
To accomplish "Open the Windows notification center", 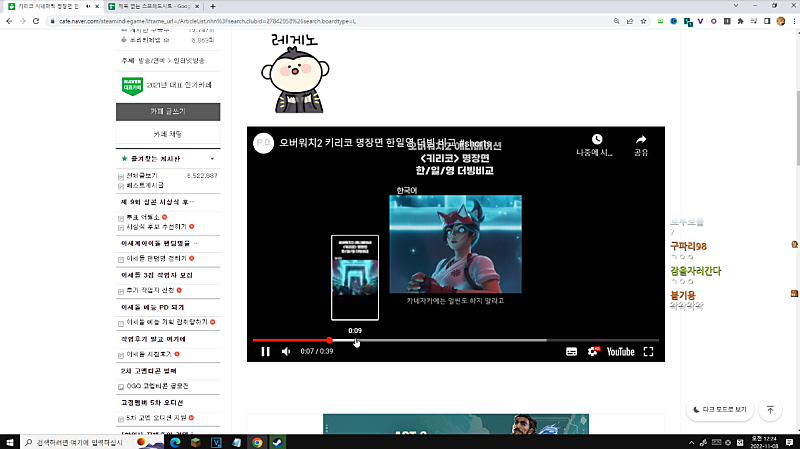I will point(789,442).
